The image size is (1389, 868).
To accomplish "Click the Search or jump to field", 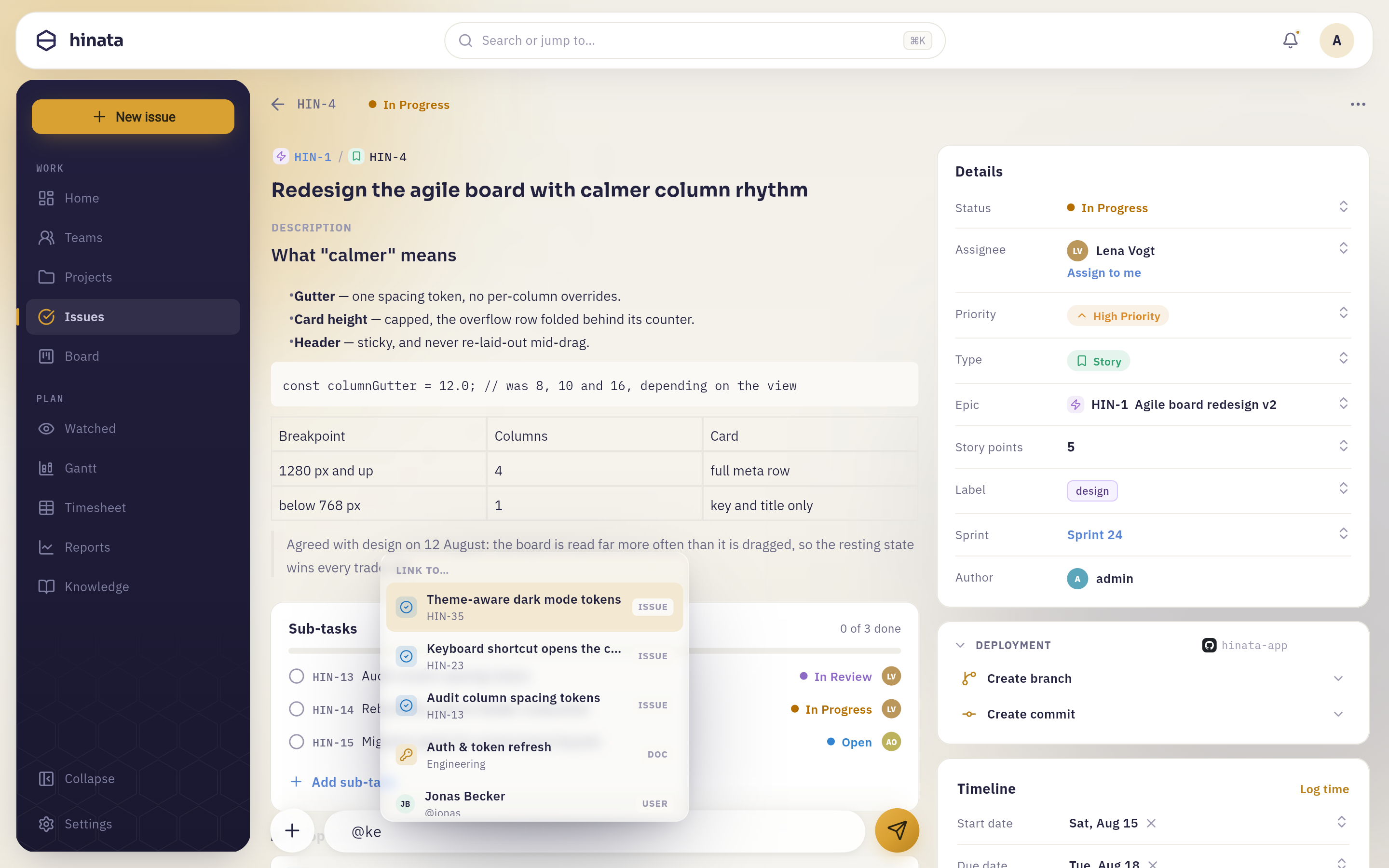I will point(694,40).
